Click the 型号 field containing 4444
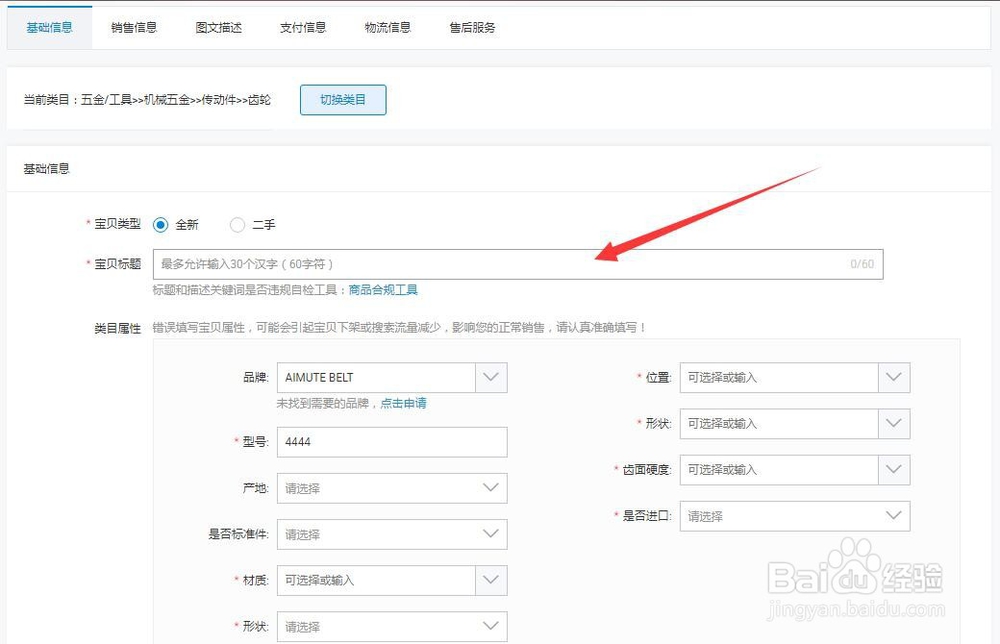Image resolution: width=1000 pixels, height=644 pixels. pyautogui.click(x=391, y=441)
